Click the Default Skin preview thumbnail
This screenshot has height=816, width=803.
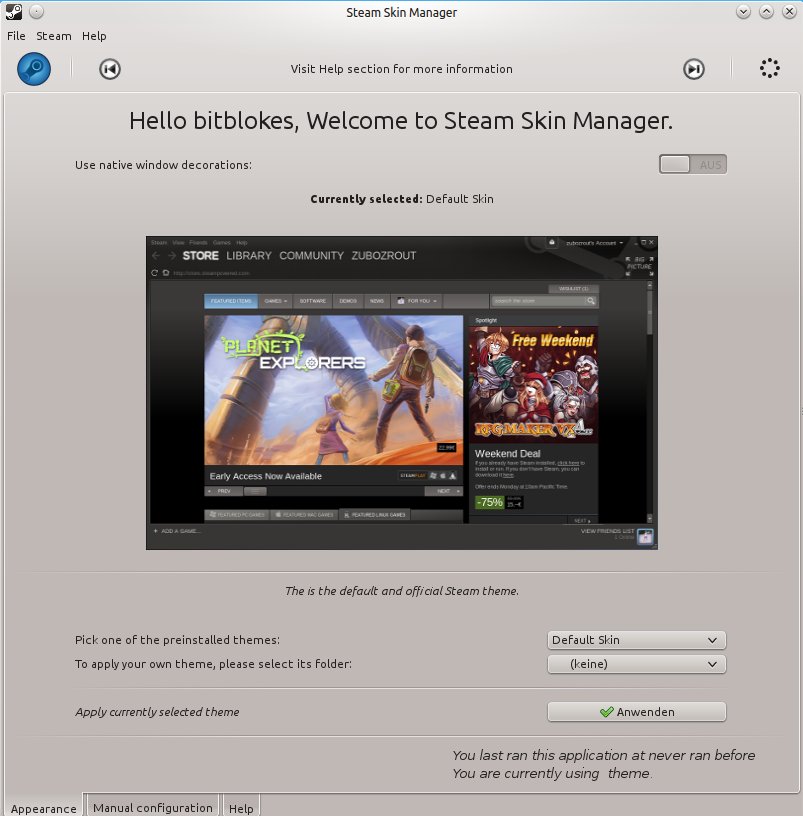pos(402,393)
